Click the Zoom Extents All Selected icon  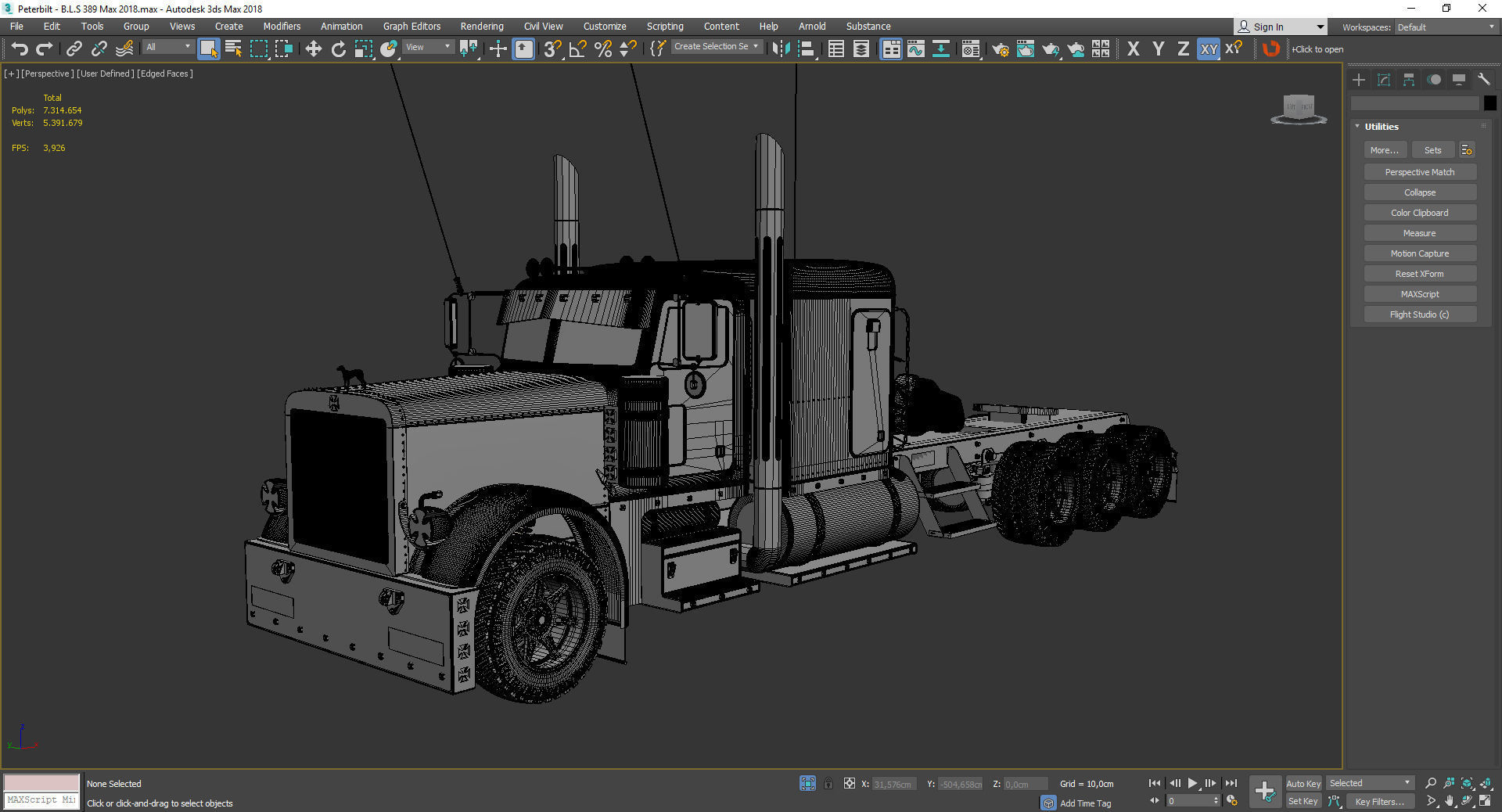(x=1485, y=783)
